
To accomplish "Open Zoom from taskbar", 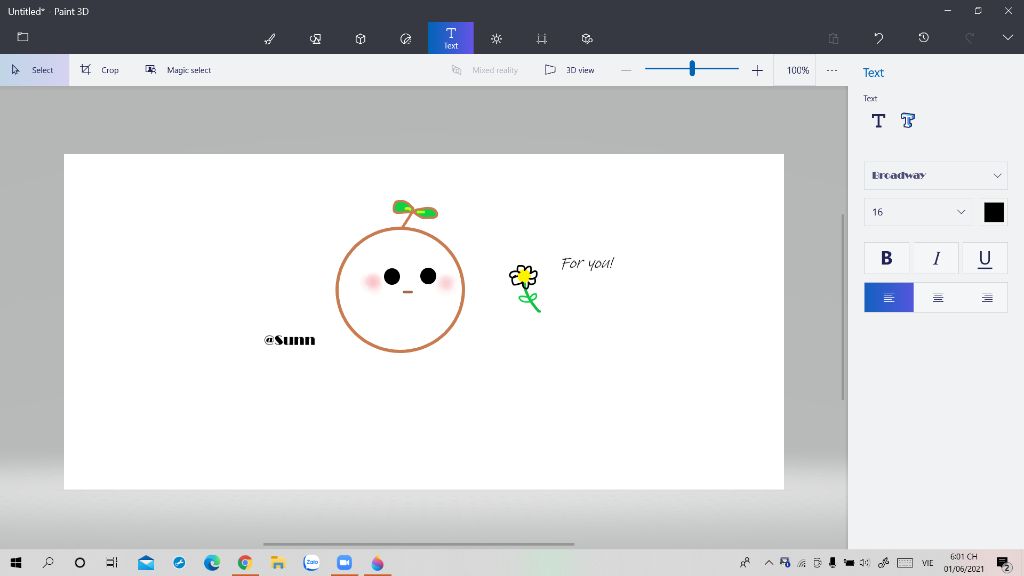I will click(344, 562).
